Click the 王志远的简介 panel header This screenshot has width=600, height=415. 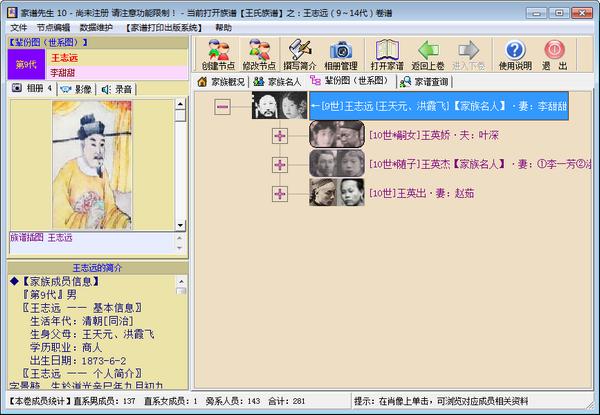coord(97,268)
